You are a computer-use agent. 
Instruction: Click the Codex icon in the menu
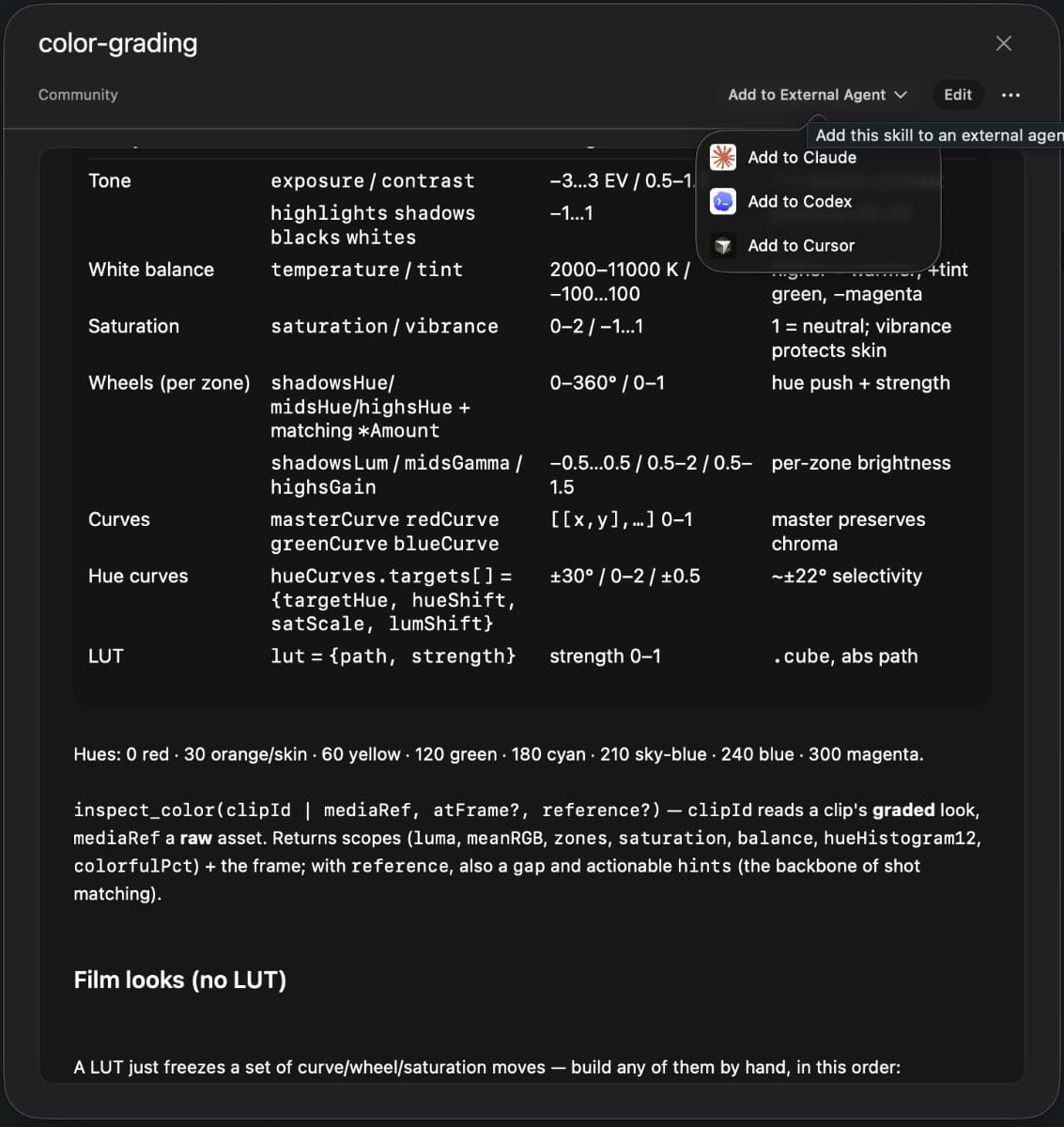(723, 202)
